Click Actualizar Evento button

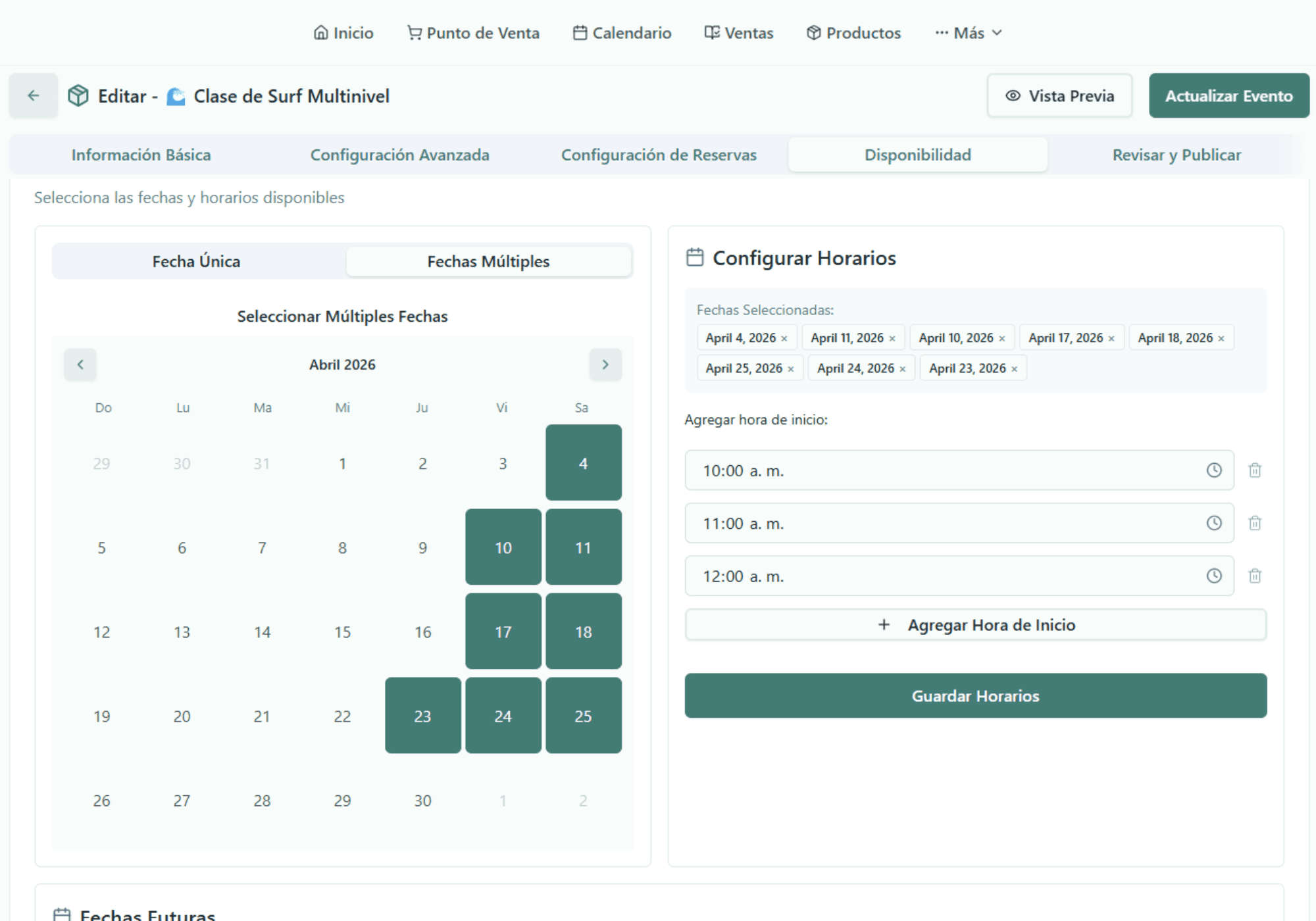pos(1228,96)
